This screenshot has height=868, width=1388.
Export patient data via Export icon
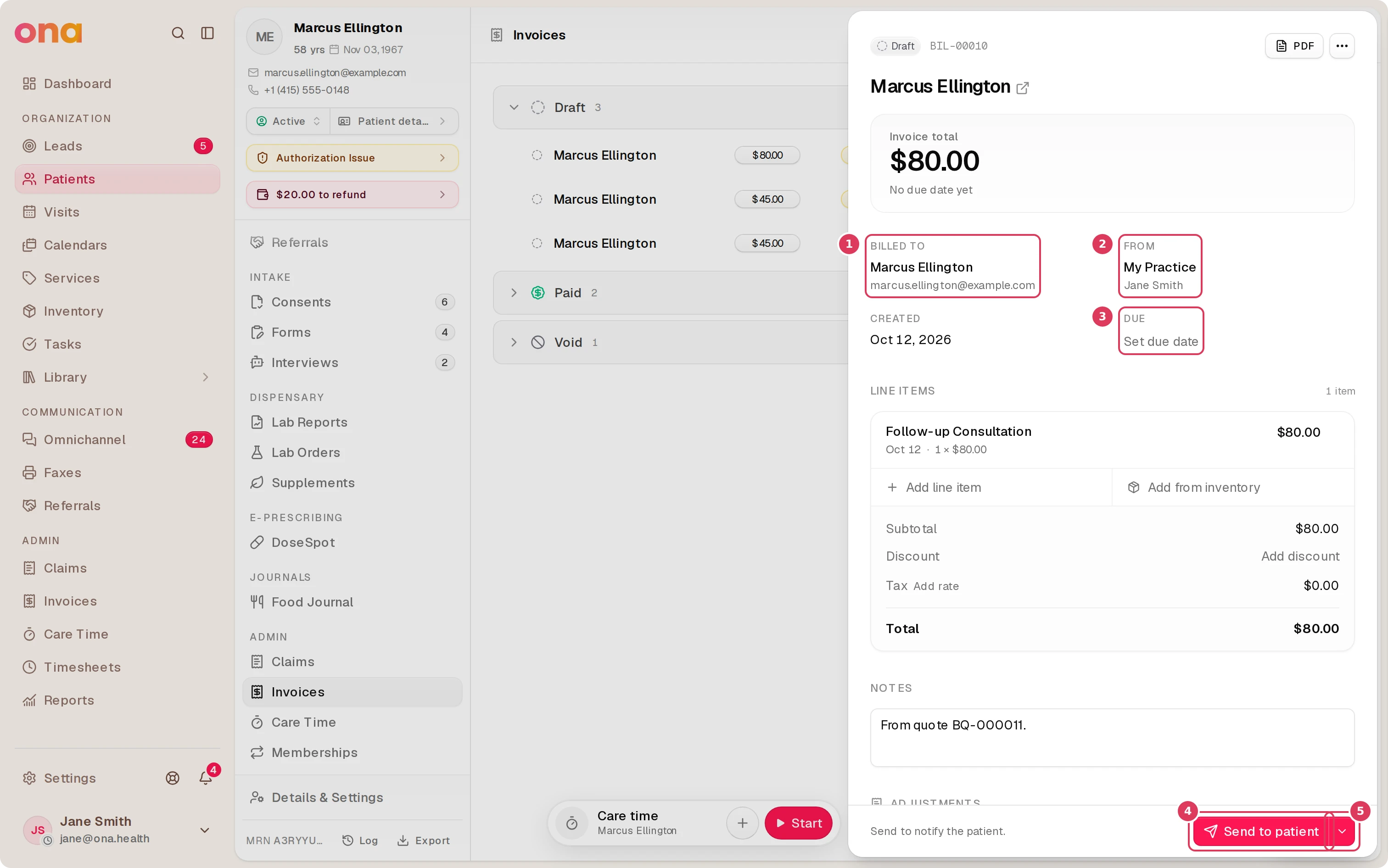[x=423, y=840]
